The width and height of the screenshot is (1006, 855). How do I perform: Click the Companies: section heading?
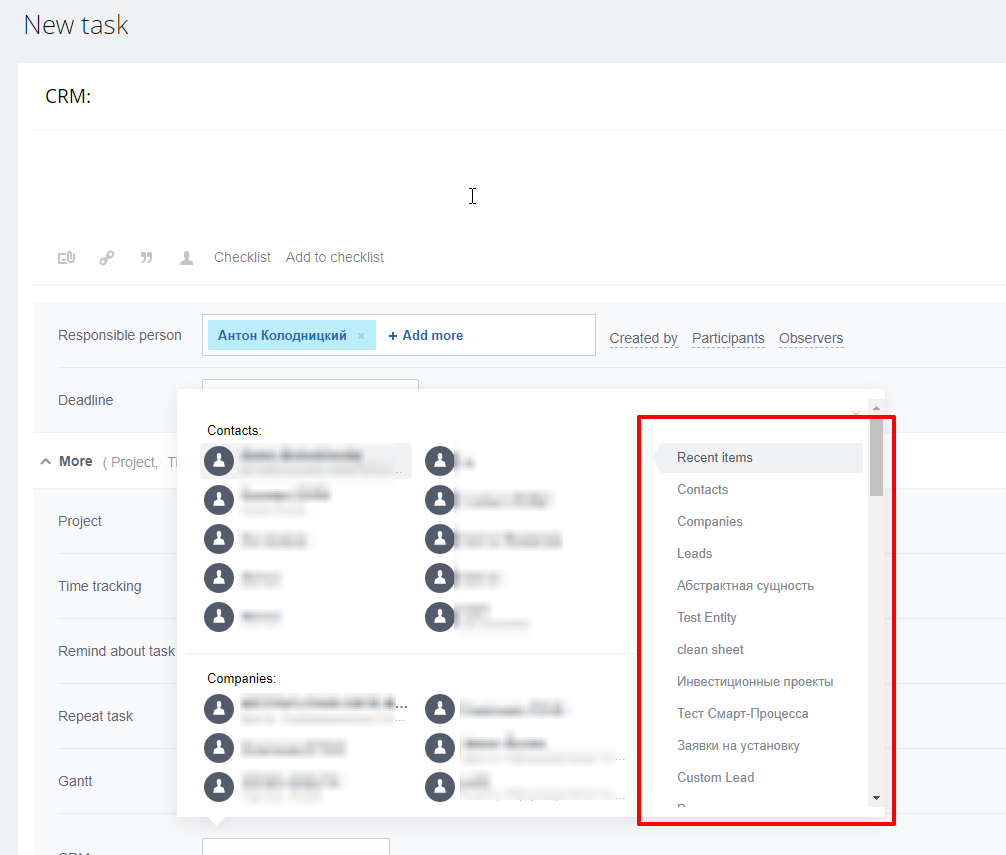241,679
